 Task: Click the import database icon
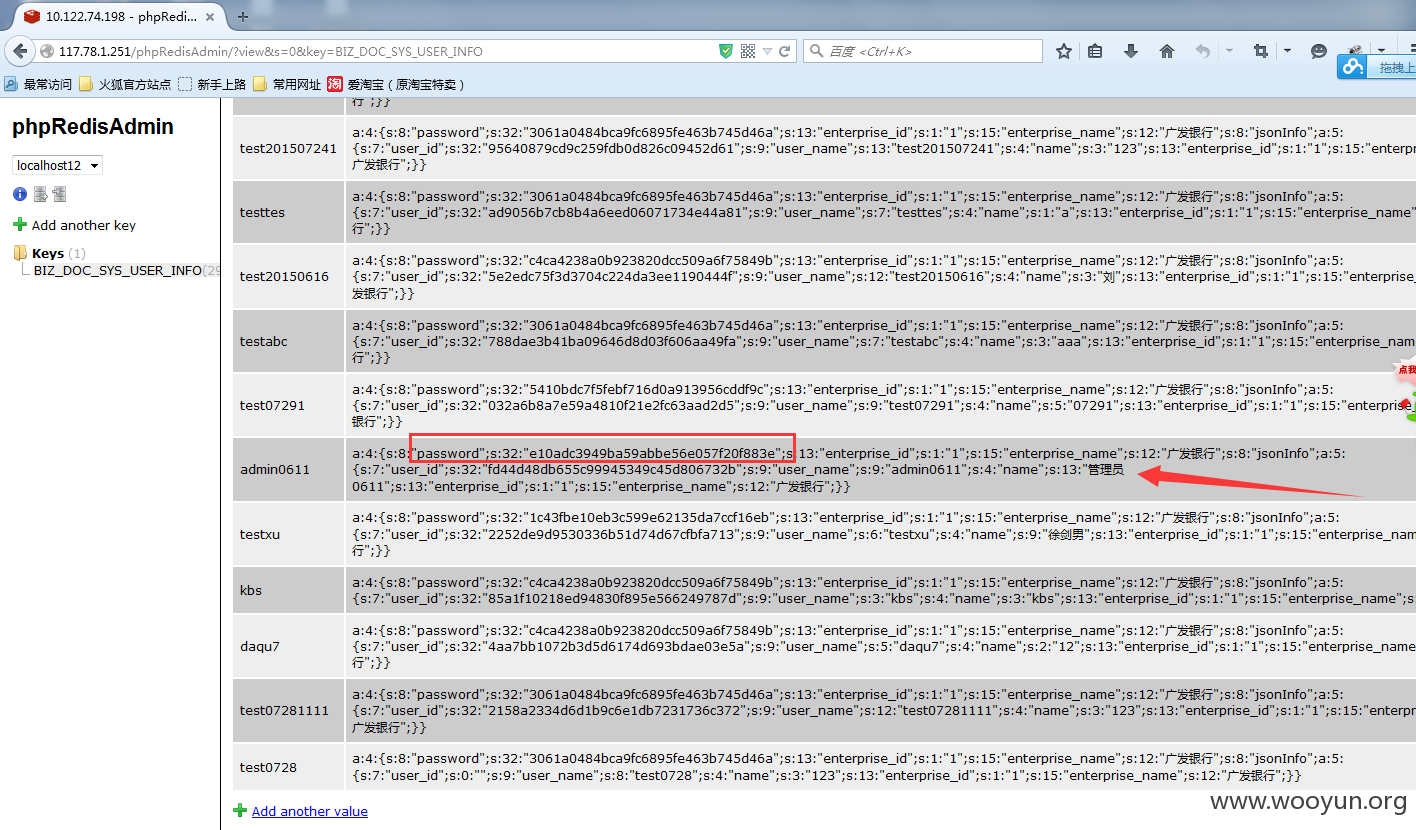(x=60, y=194)
